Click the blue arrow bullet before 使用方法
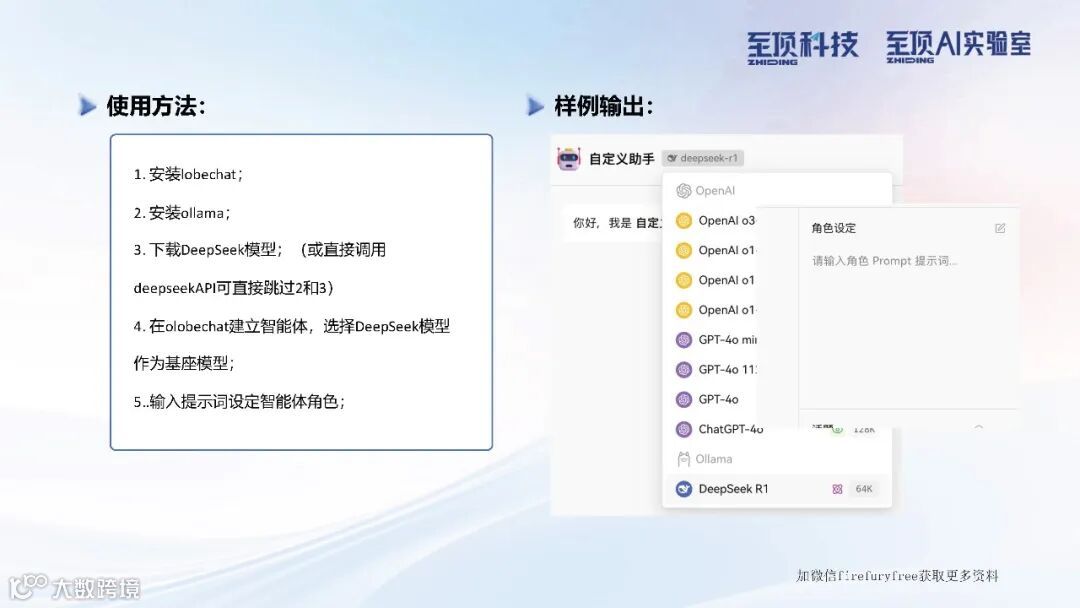This screenshot has height=608, width=1080. tap(87, 106)
